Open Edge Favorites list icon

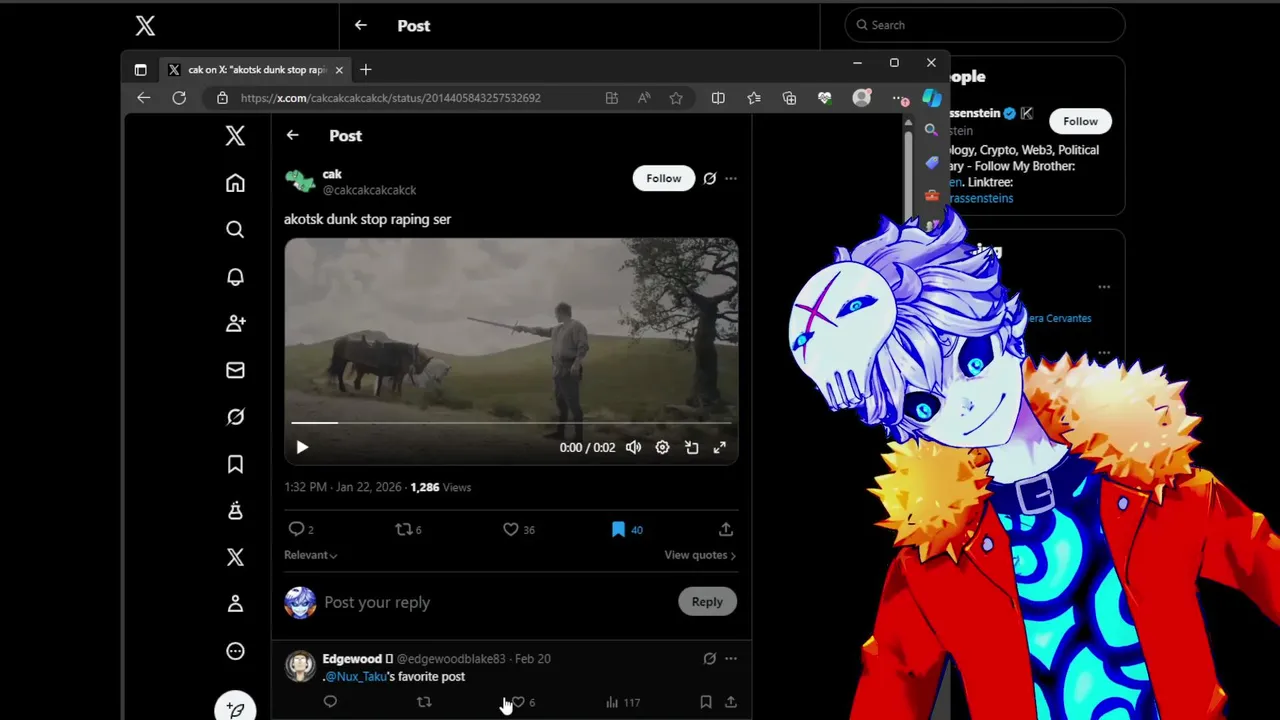click(x=754, y=98)
